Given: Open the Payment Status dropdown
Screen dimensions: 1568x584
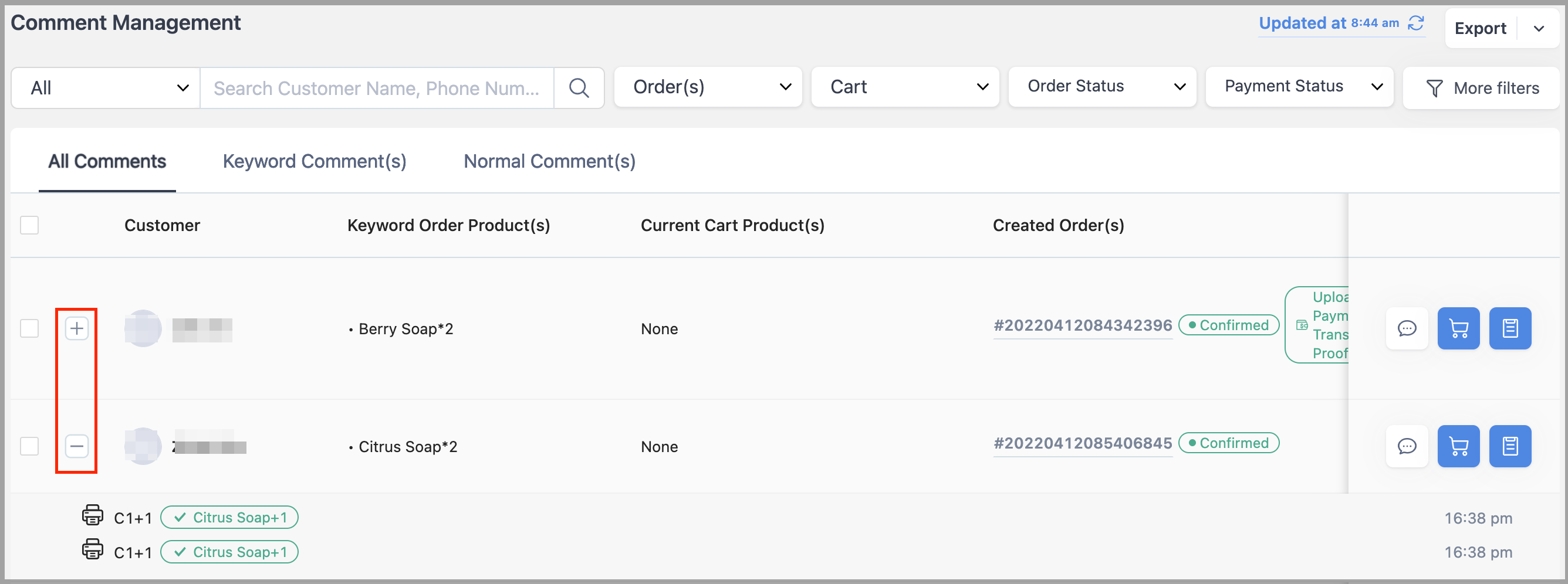Looking at the screenshot, I should click(x=1299, y=87).
